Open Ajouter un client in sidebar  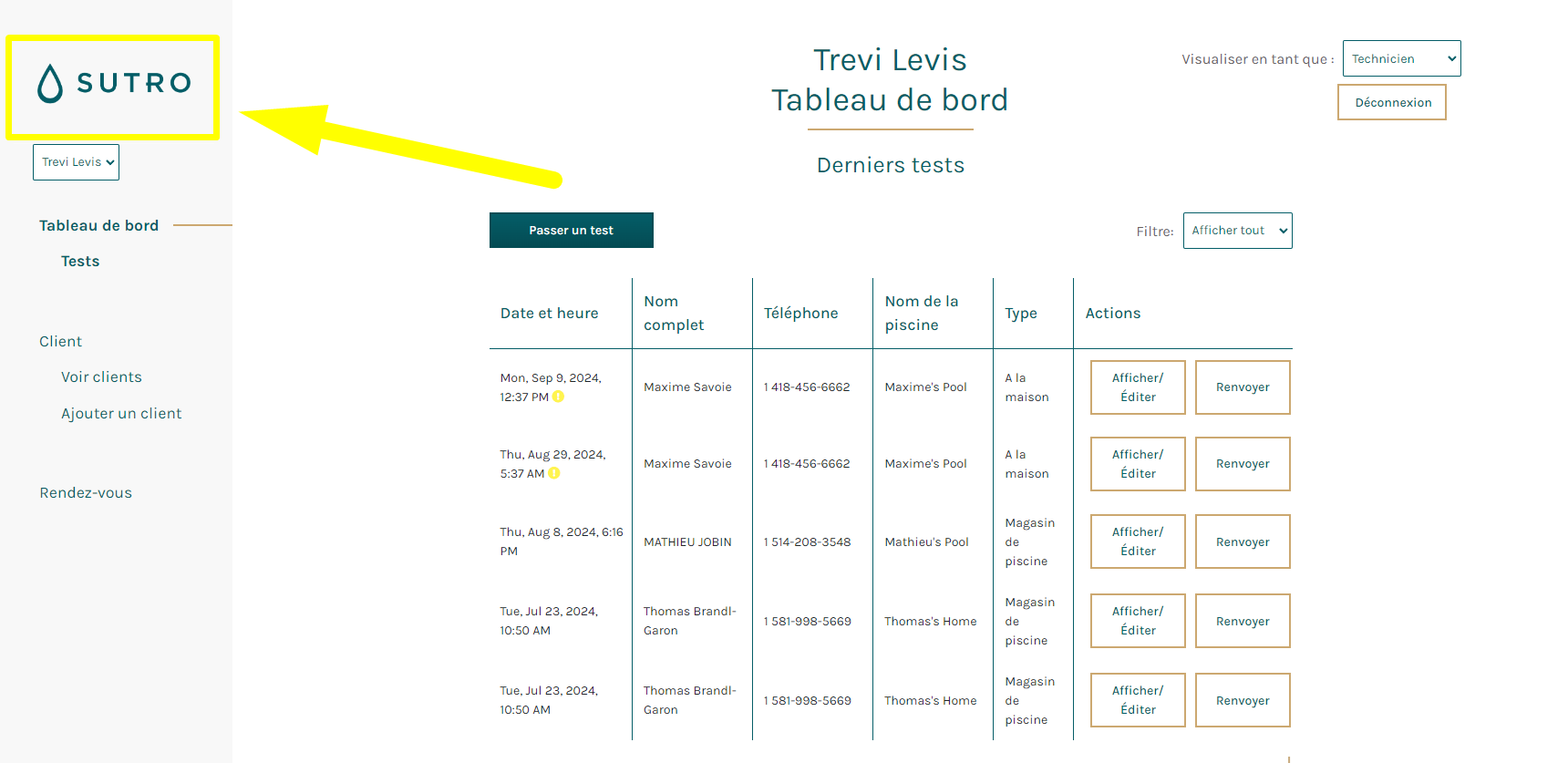pos(121,414)
